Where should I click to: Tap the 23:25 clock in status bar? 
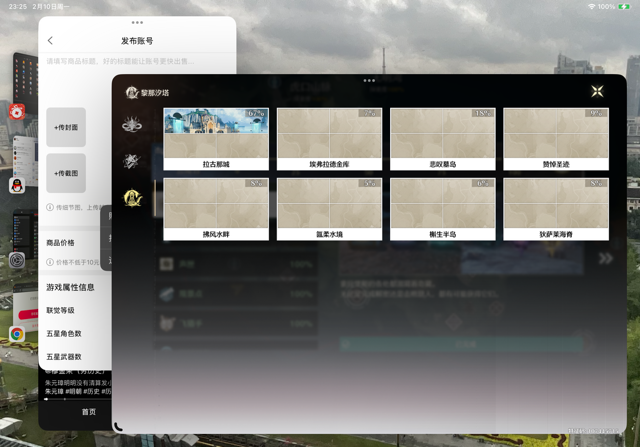click(x=18, y=7)
